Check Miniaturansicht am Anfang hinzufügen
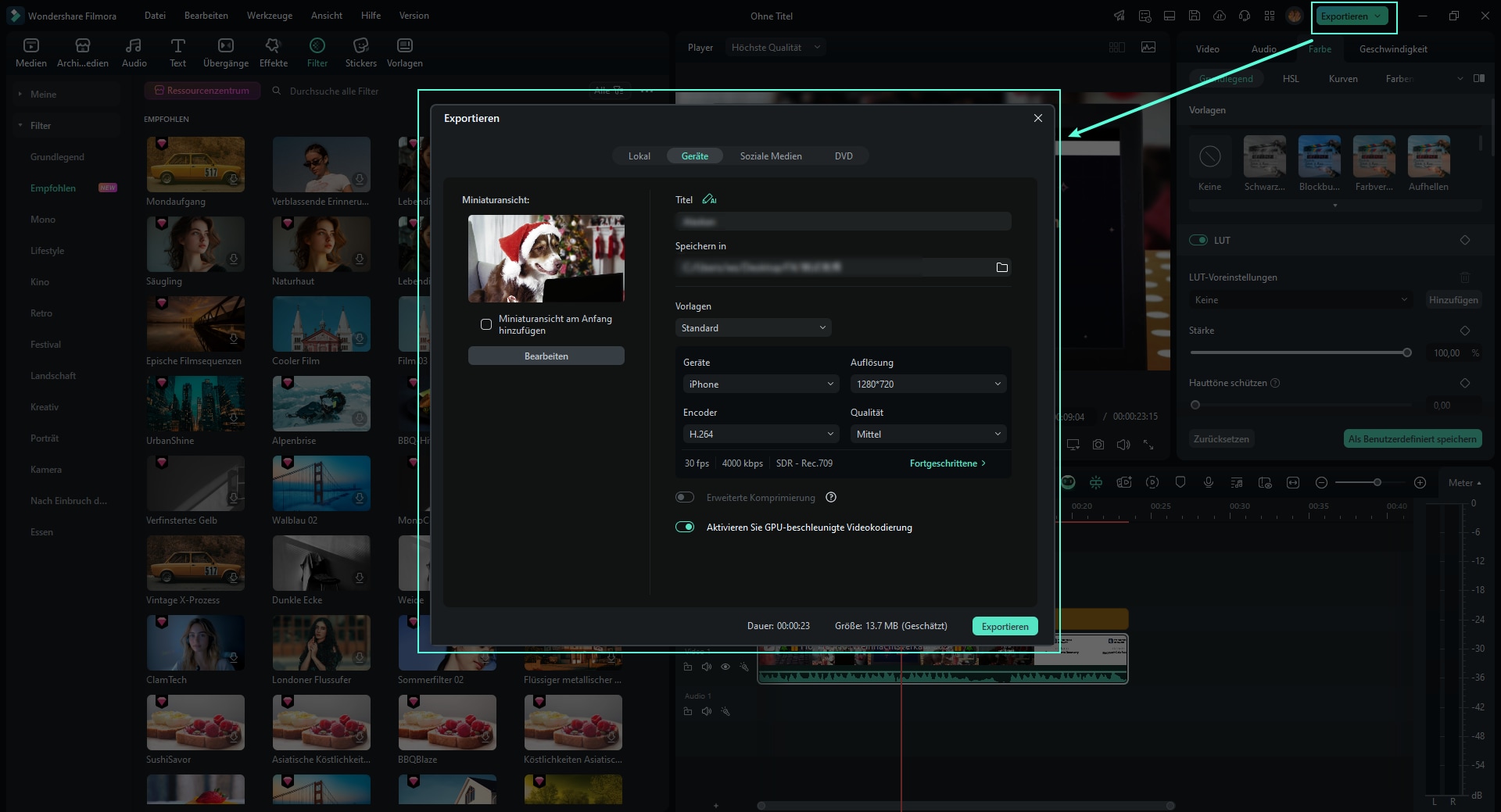This screenshot has width=1501, height=812. [x=486, y=324]
